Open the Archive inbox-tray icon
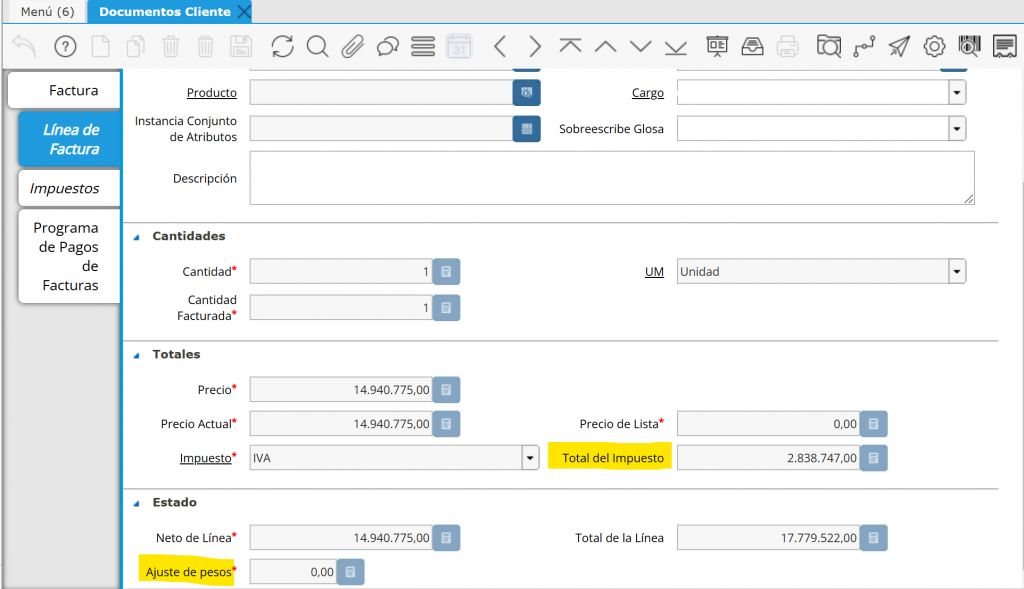 point(752,46)
